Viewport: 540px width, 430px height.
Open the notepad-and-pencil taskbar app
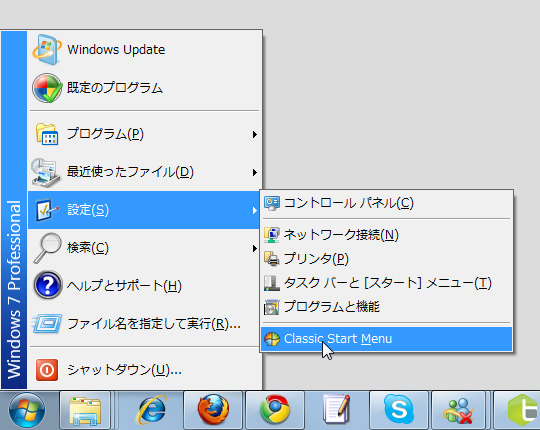pyautogui.click(x=336, y=410)
